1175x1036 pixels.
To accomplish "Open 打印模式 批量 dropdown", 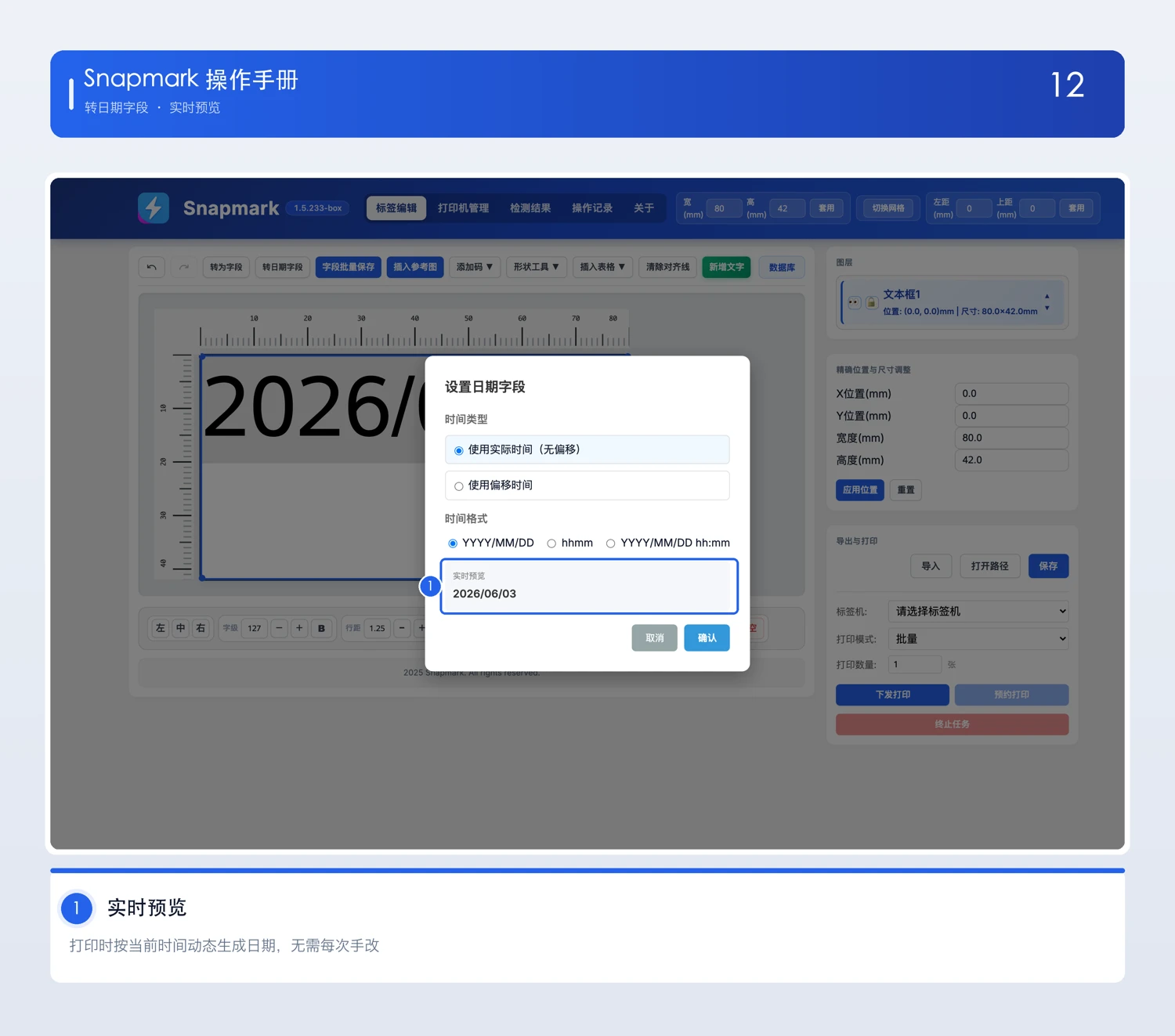I will click(x=978, y=639).
